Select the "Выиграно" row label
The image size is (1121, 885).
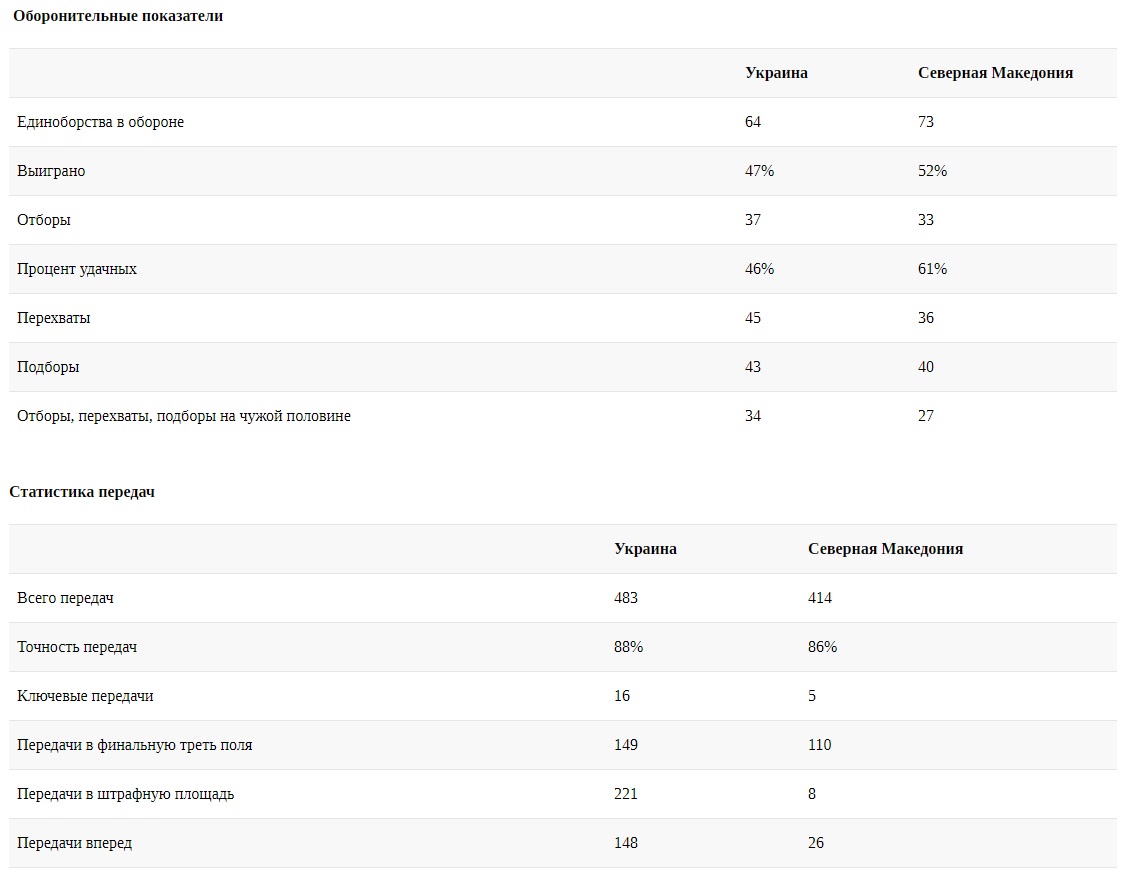pyautogui.click(x=51, y=171)
